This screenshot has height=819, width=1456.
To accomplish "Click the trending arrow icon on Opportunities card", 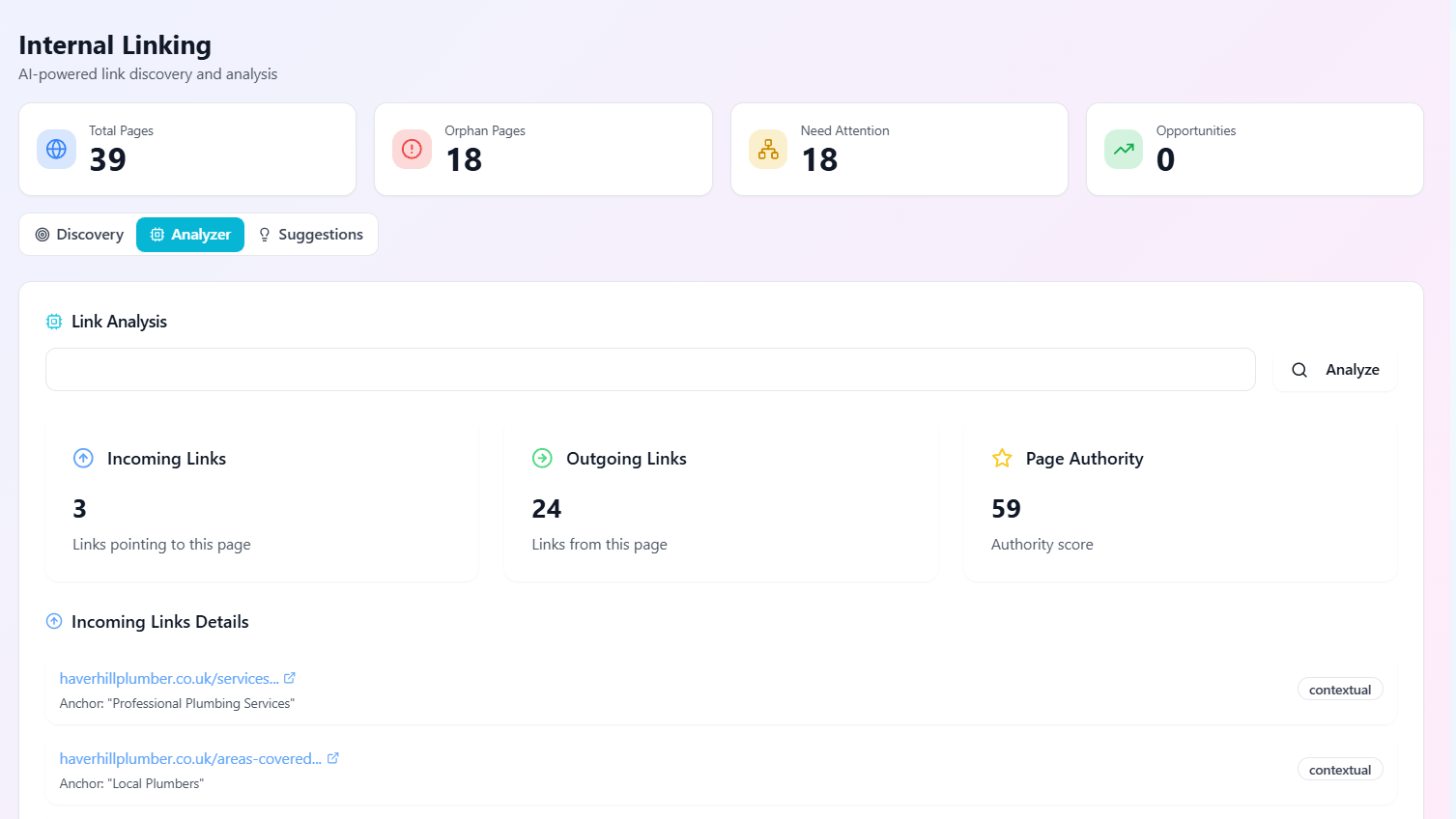I will [x=1123, y=149].
